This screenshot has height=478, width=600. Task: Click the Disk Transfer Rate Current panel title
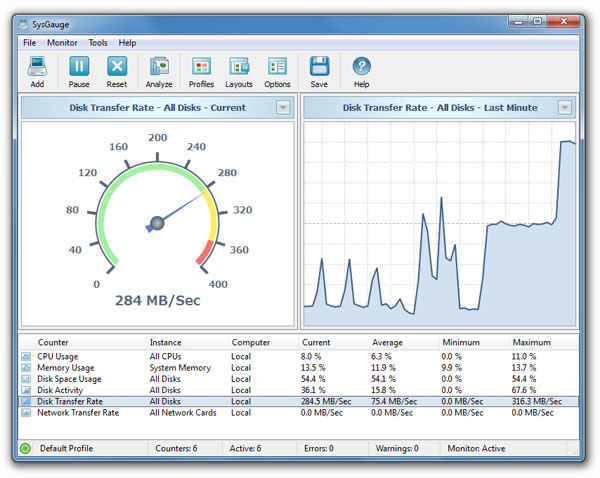coord(157,108)
